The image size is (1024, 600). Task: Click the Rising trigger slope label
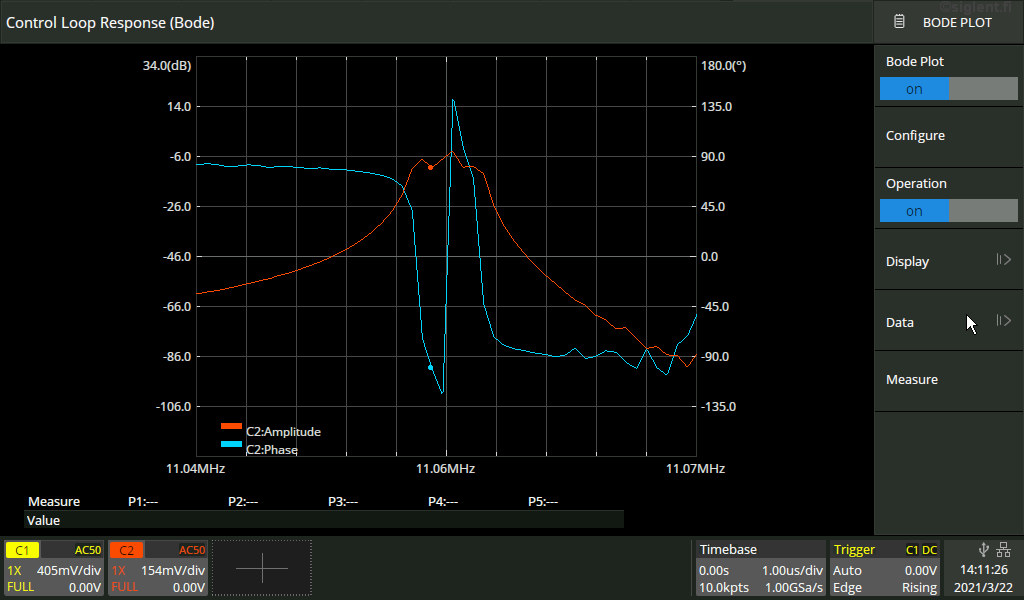click(x=920, y=588)
